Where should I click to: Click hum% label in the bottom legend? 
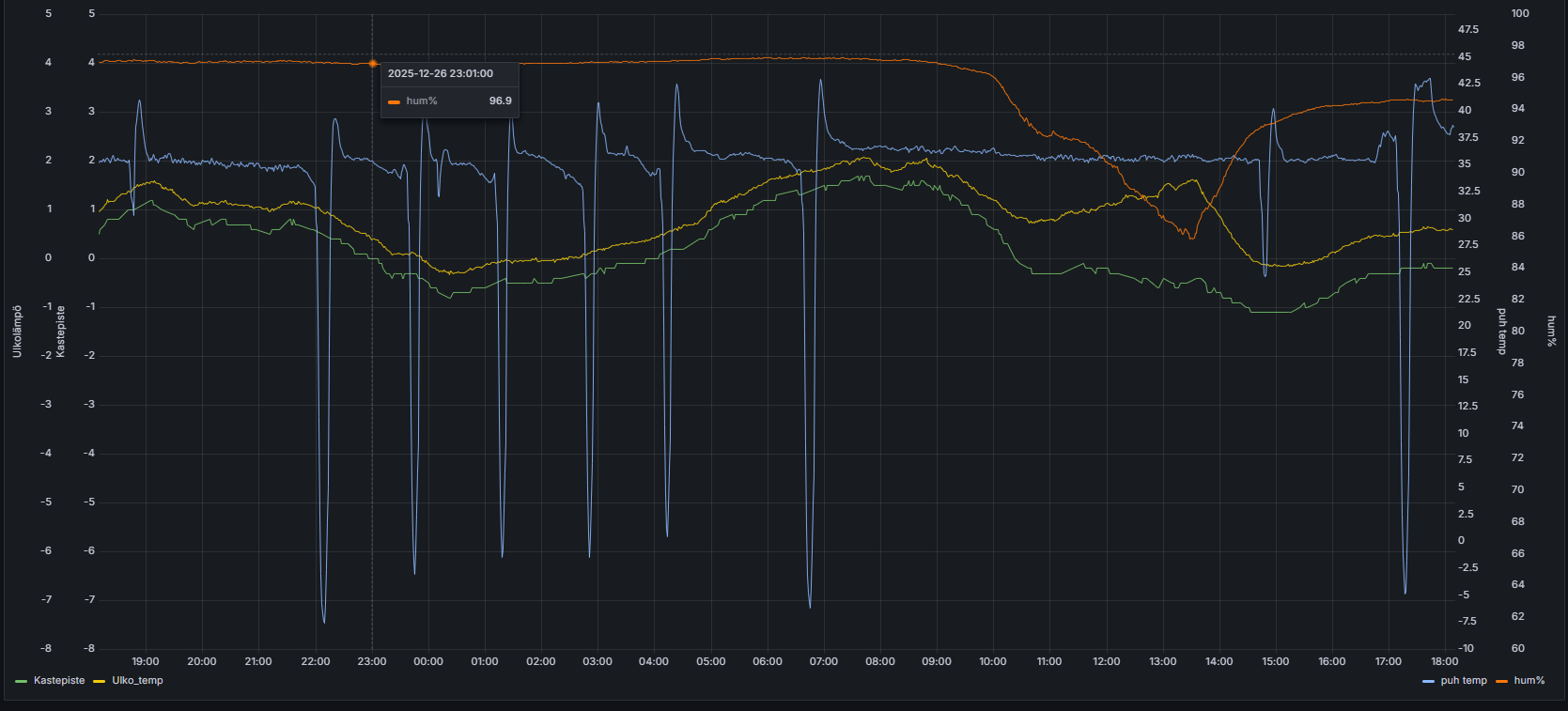coord(1529,681)
